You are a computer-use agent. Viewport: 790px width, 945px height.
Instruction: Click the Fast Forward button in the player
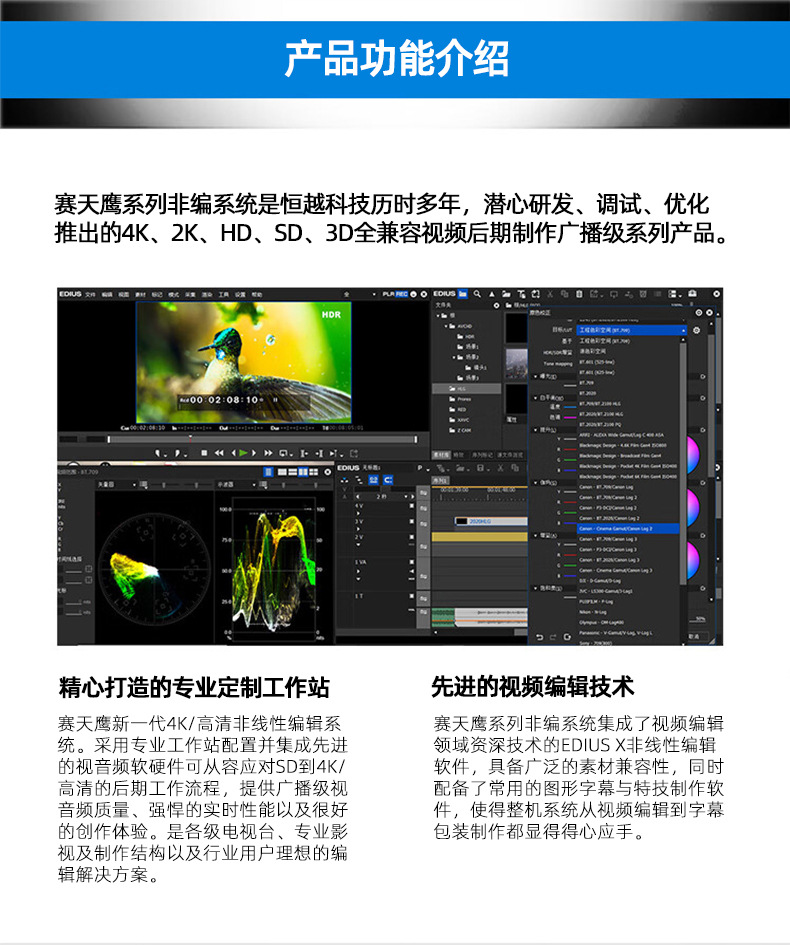tap(268, 453)
